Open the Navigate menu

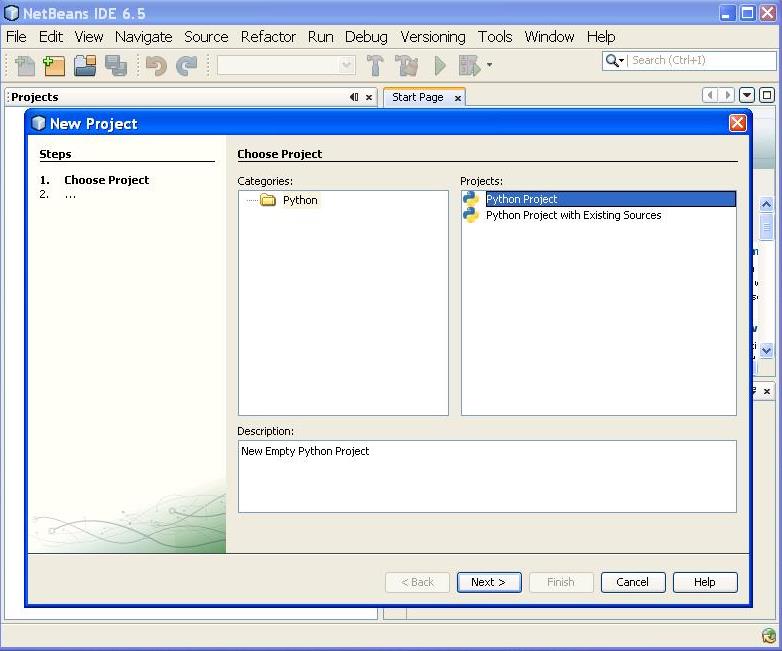click(144, 37)
